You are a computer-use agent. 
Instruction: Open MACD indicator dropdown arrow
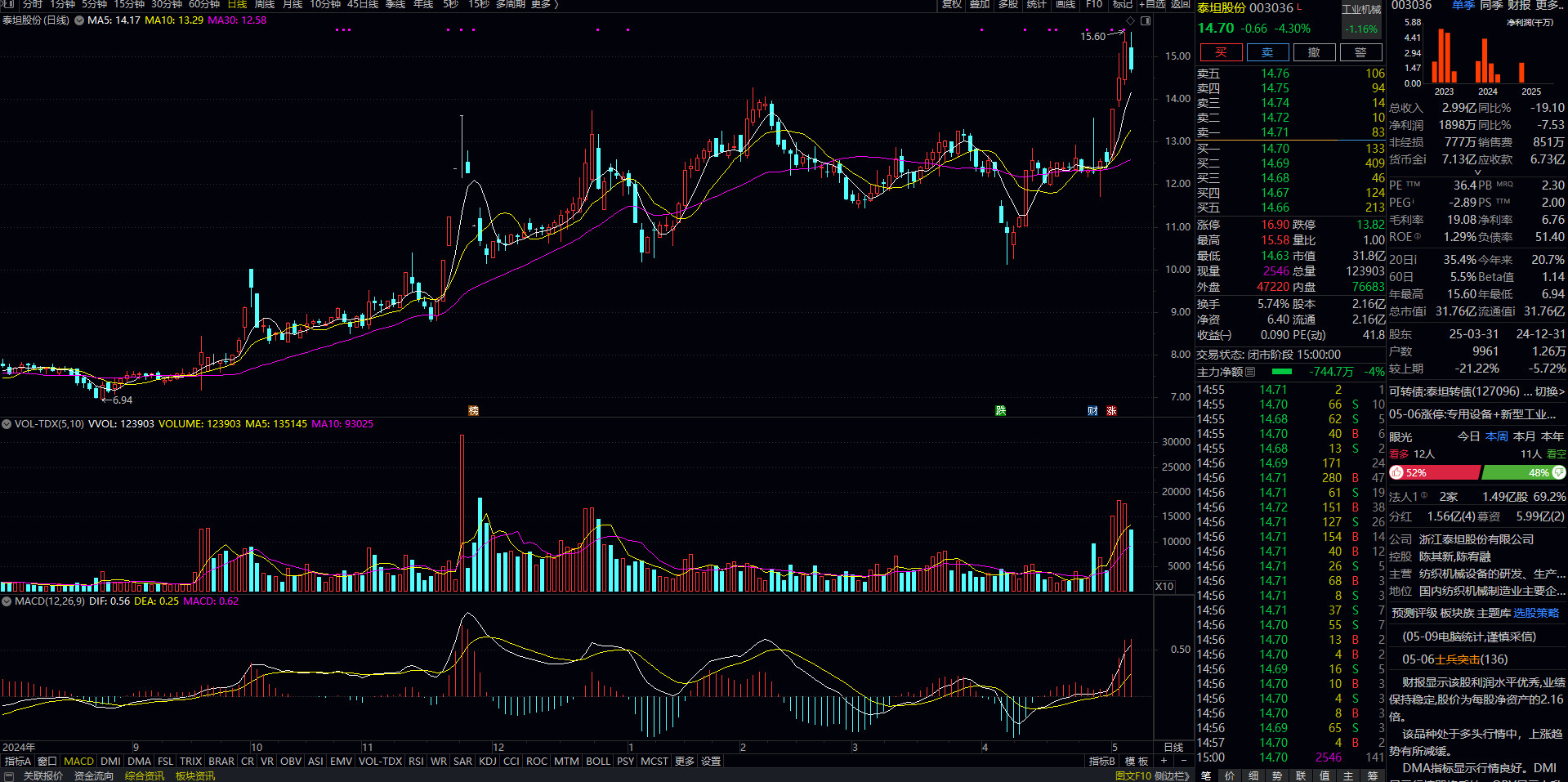[7, 601]
